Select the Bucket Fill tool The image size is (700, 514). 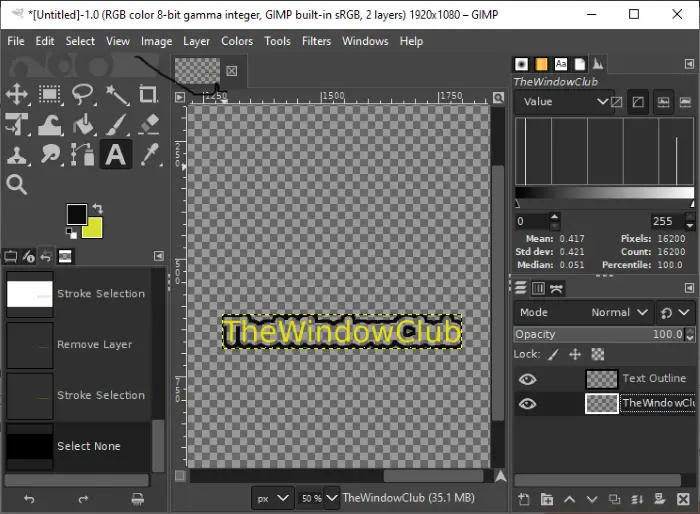pos(83,124)
